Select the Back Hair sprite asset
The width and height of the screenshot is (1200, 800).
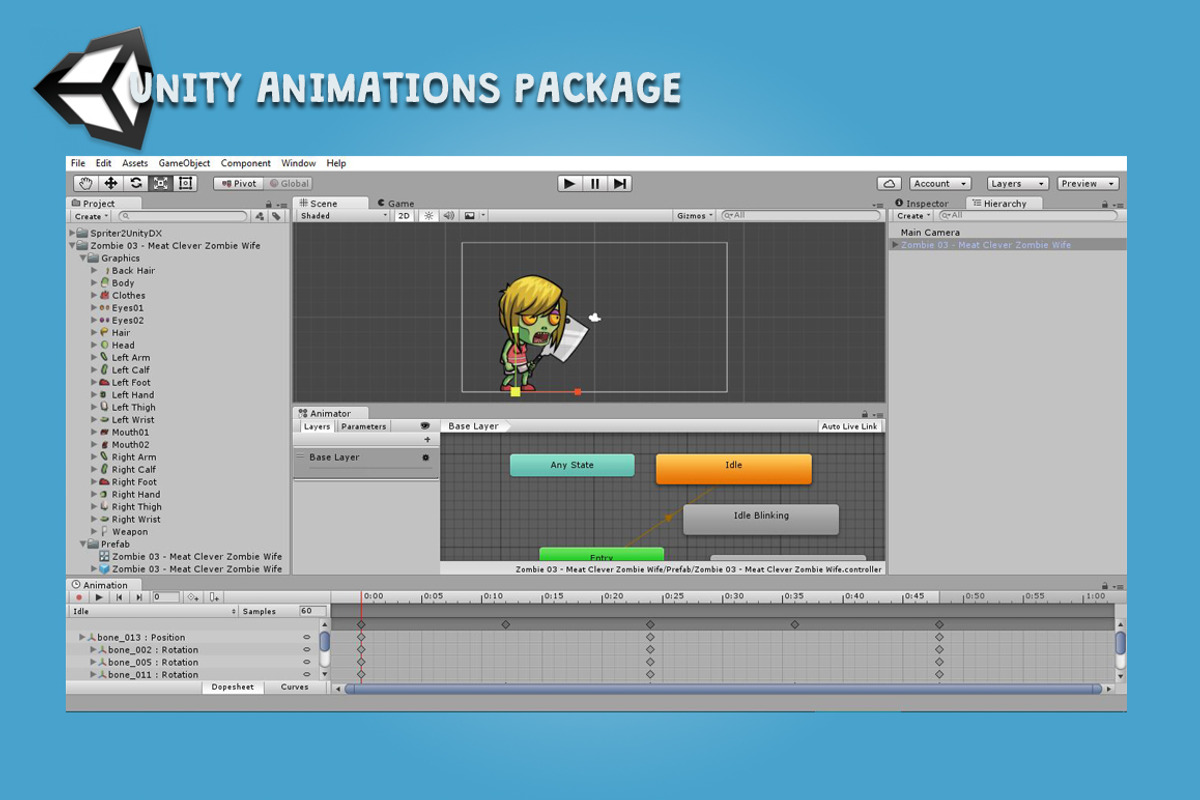(x=133, y=270)
